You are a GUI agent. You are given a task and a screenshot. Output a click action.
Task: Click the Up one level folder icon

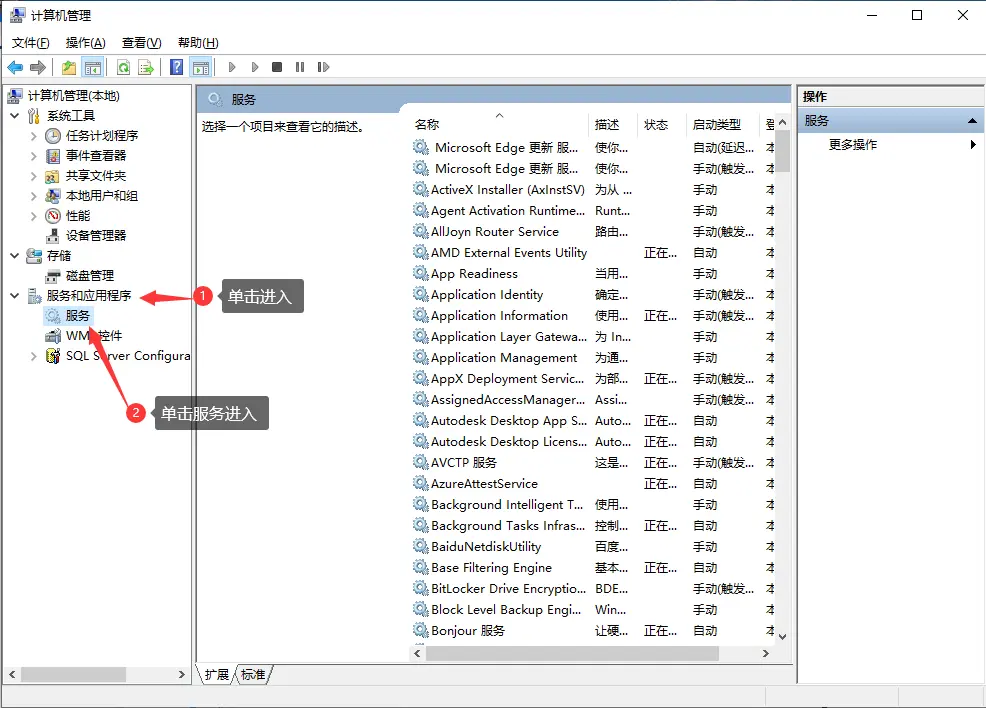(69, 67)
